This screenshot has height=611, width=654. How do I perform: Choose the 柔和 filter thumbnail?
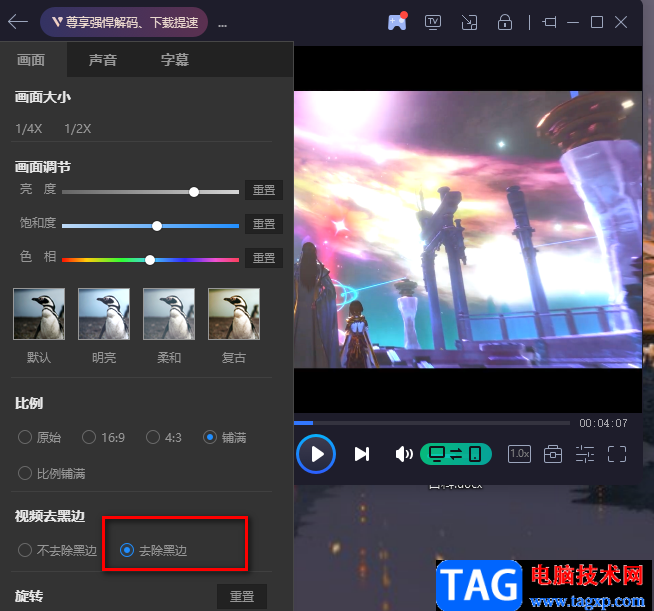pos(169,314)
